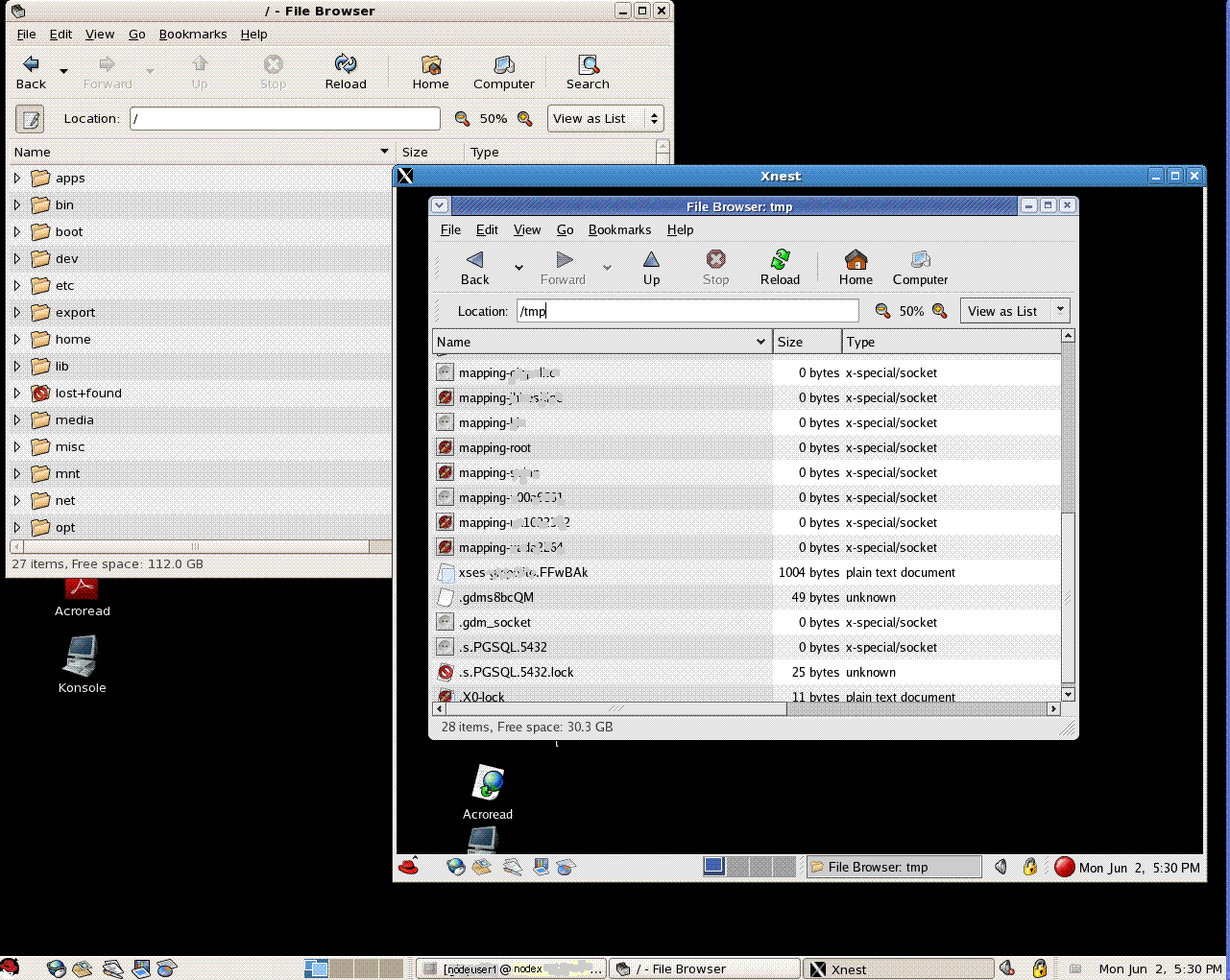Switch to second workspace in bottom pager
This screenshot has height=980, width=1230.
click(x=342, y=968)
